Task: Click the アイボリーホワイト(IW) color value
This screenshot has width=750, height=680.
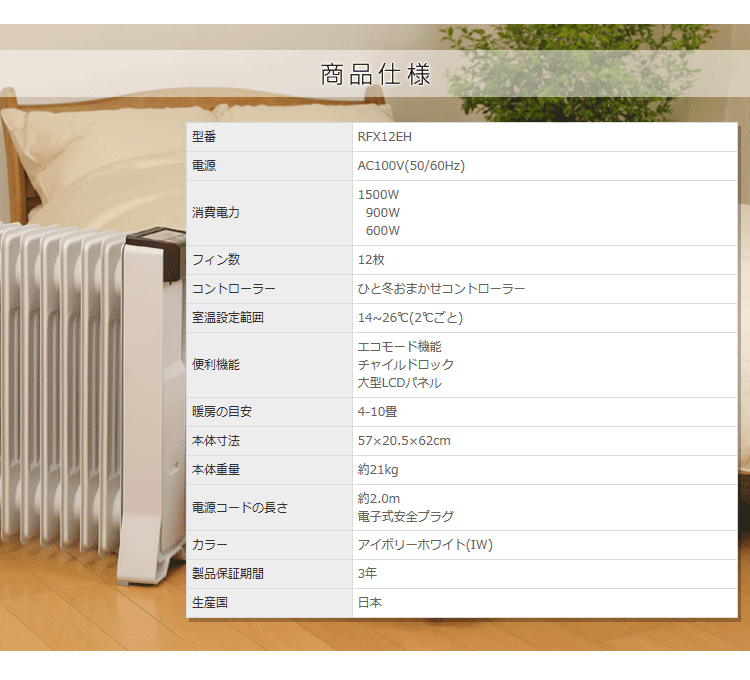Action: 425,545
